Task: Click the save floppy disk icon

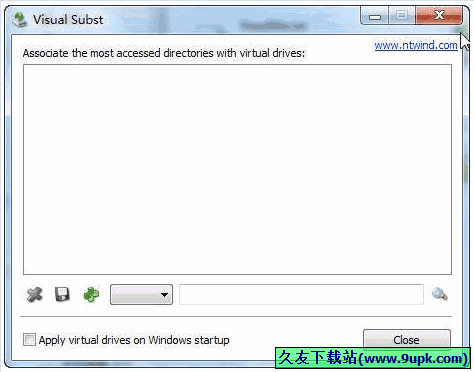Action: point(62,294)
